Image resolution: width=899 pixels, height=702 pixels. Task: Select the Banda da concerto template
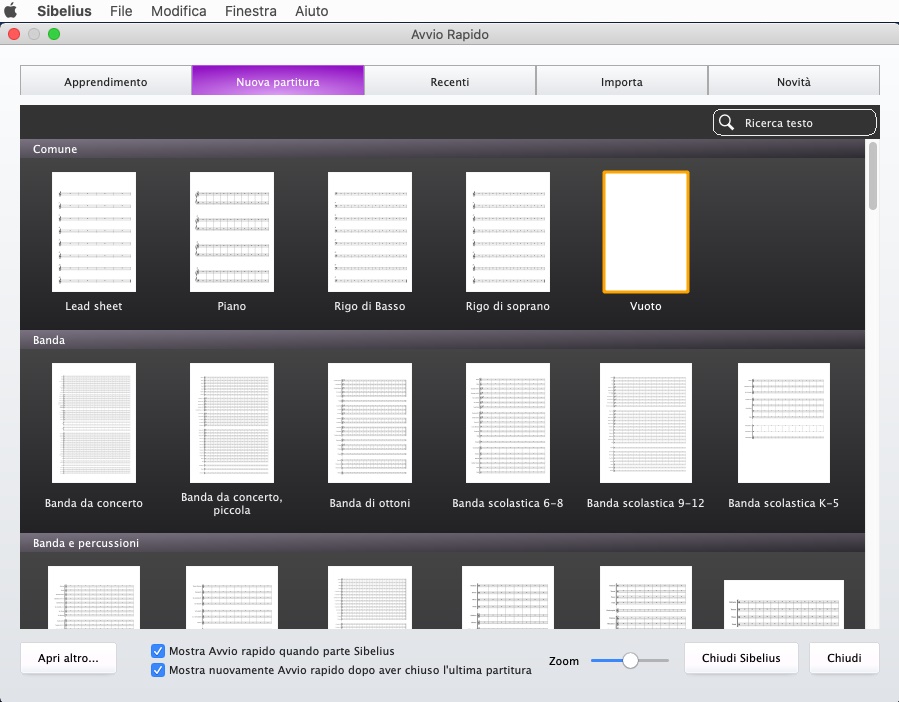tap(94, 423)
